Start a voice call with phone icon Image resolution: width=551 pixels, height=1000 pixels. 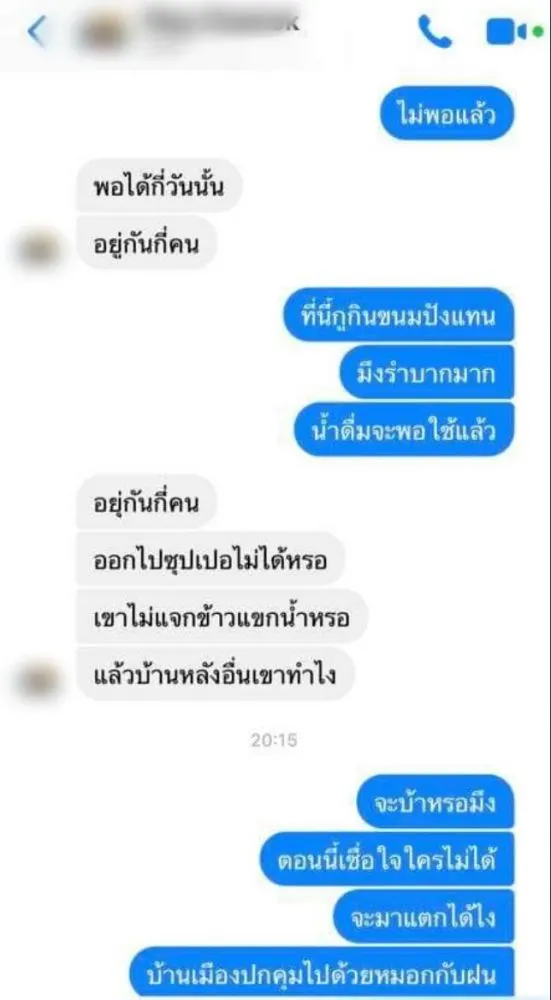(435, 31)
